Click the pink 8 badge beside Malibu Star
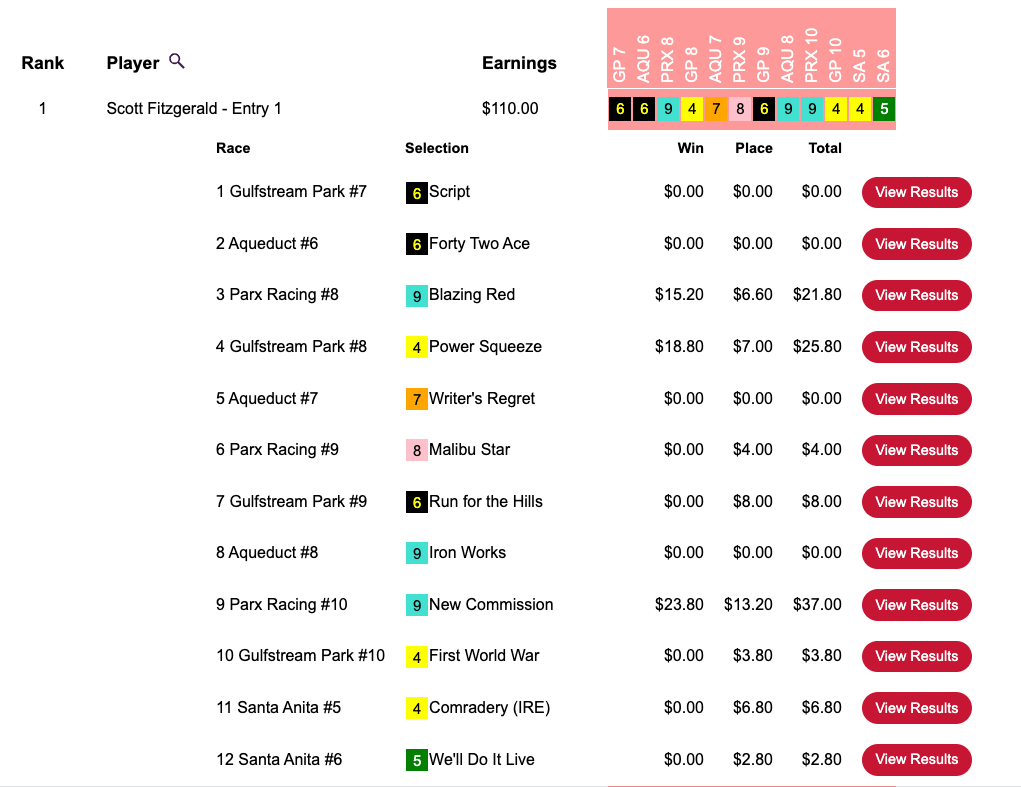 (417, 450)
